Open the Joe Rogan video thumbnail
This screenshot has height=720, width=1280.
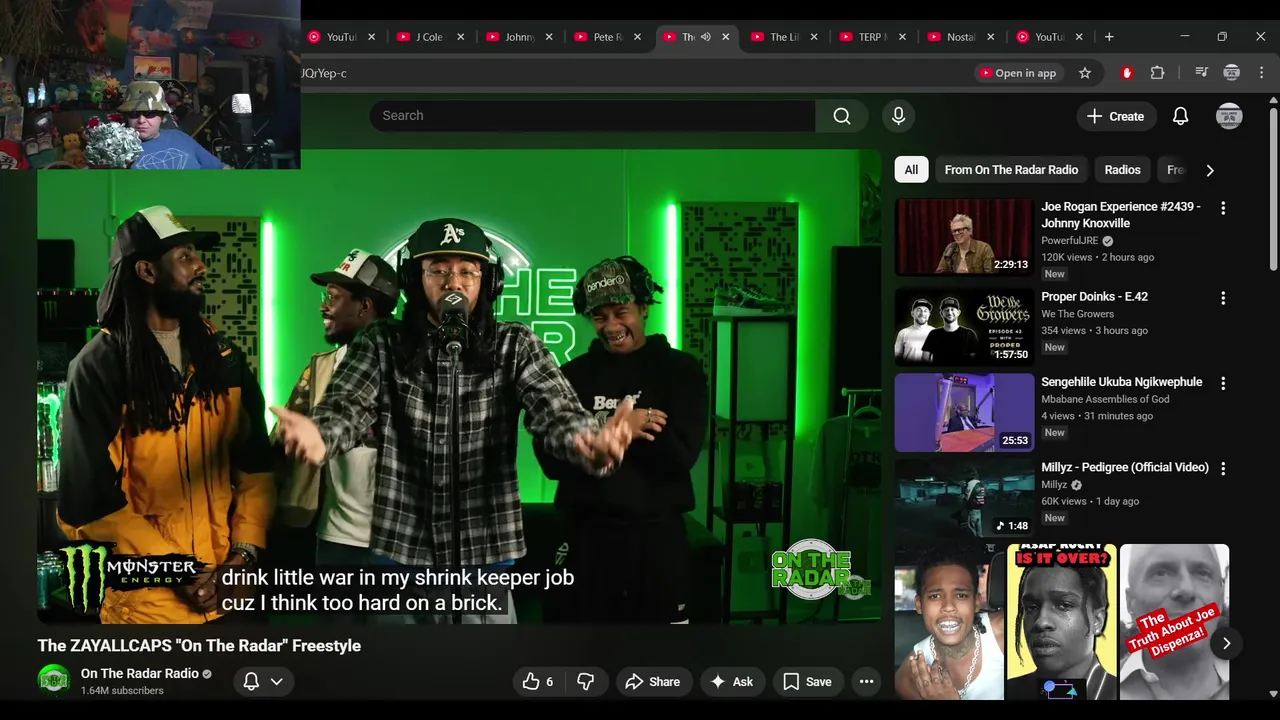[x=964, y=237]
